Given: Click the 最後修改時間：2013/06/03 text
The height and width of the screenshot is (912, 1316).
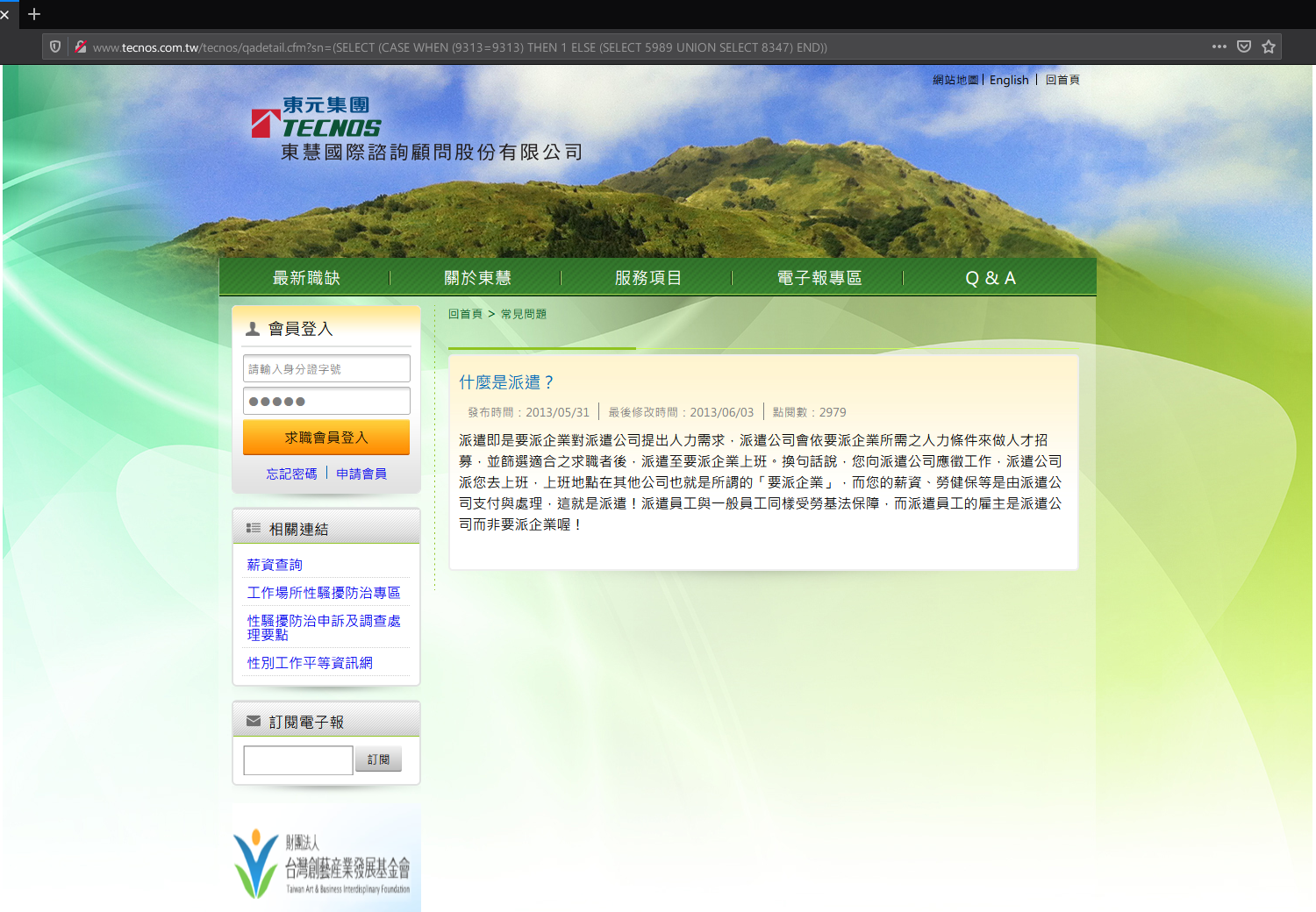Looking at the screenshot, I should click(x=681, y=412).
